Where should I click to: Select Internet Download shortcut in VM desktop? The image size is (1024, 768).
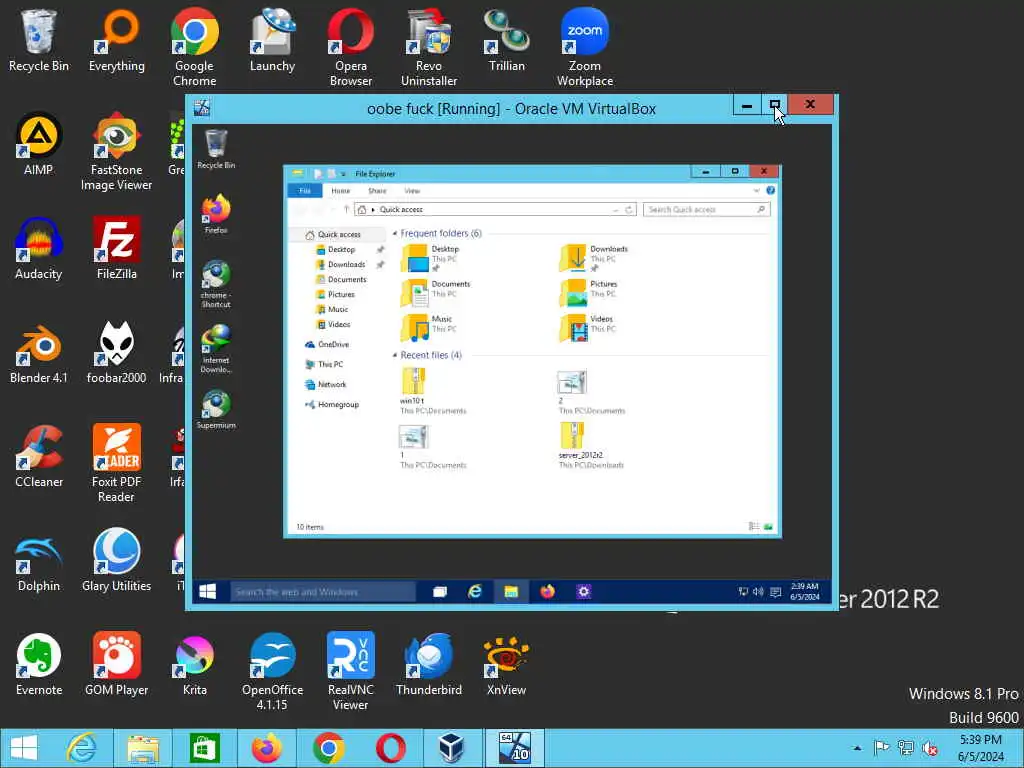point(216,349)
